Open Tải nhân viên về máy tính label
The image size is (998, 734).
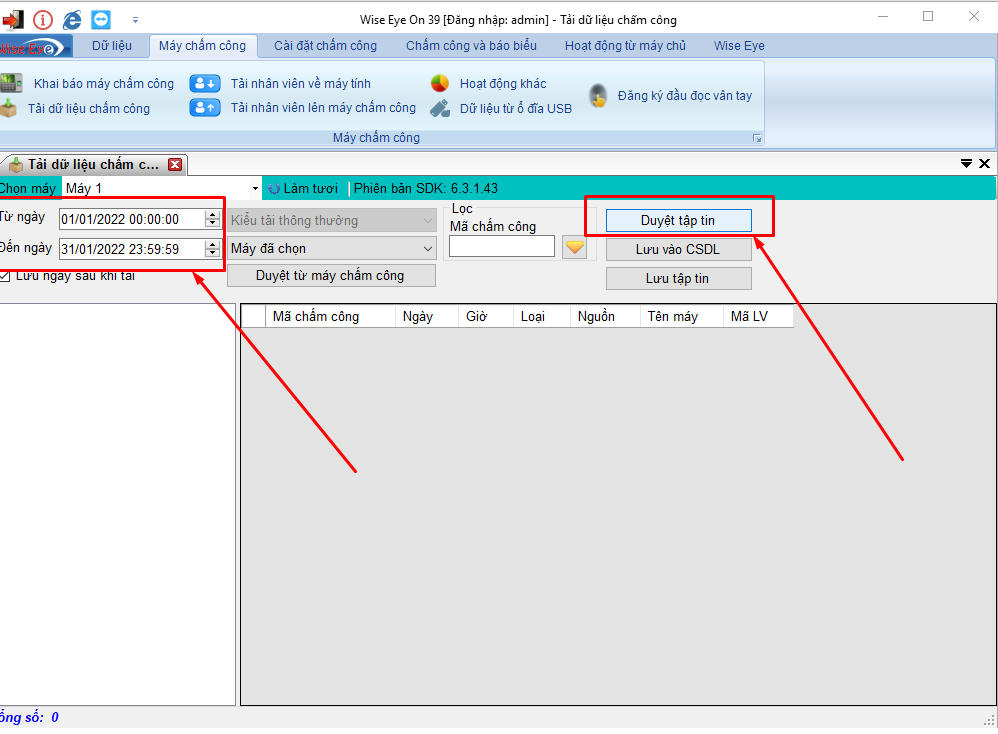[300, 83]
